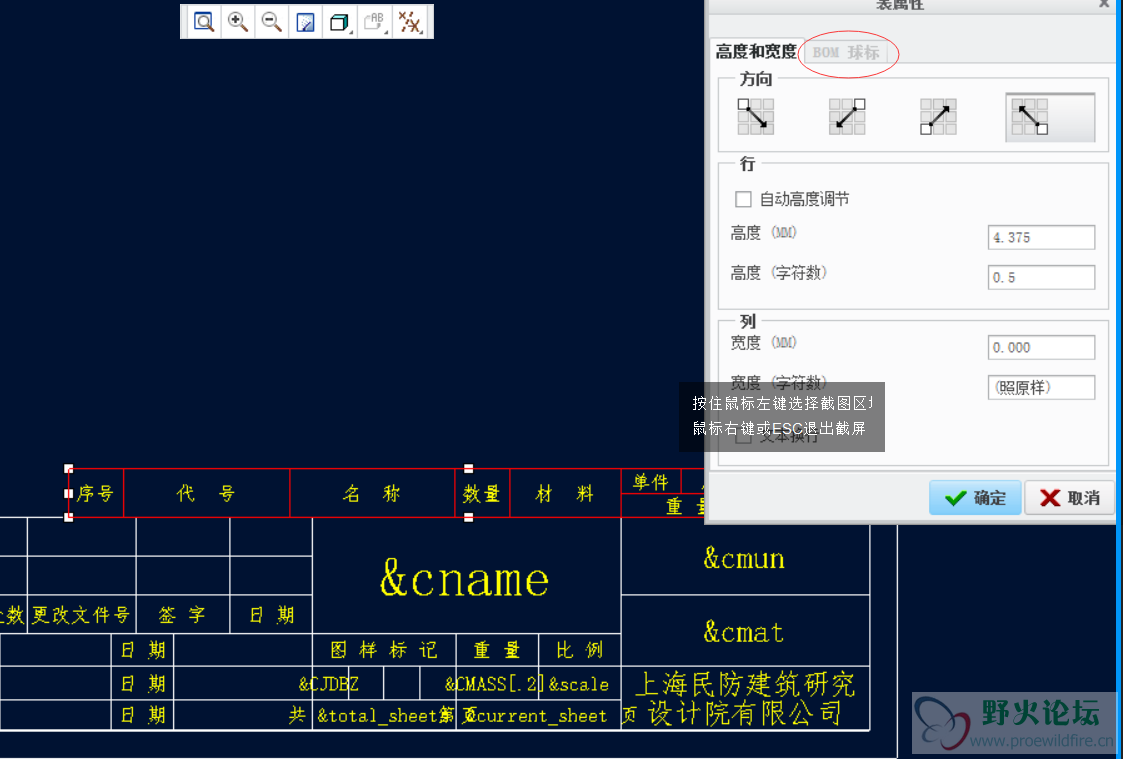Switch to the 高度和宽度 tab
The width and height of the screenshot is (1123, 759).
click(756, 52)
